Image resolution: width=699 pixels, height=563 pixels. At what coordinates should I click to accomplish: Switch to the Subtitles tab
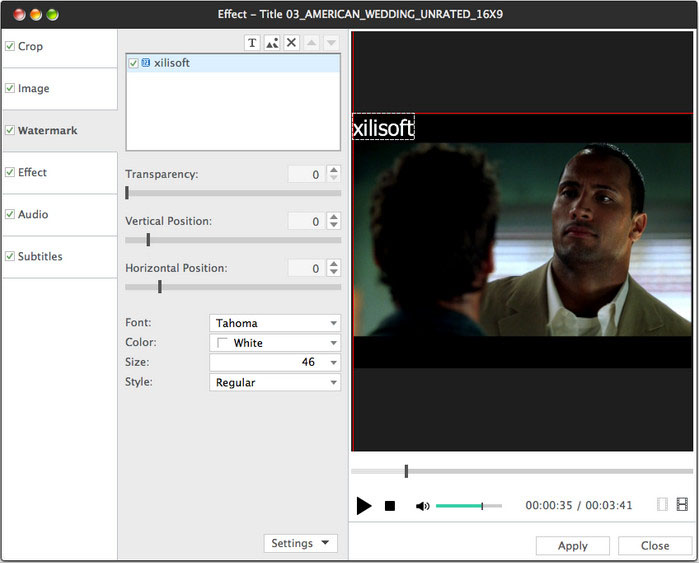click(x=60, y=257)
